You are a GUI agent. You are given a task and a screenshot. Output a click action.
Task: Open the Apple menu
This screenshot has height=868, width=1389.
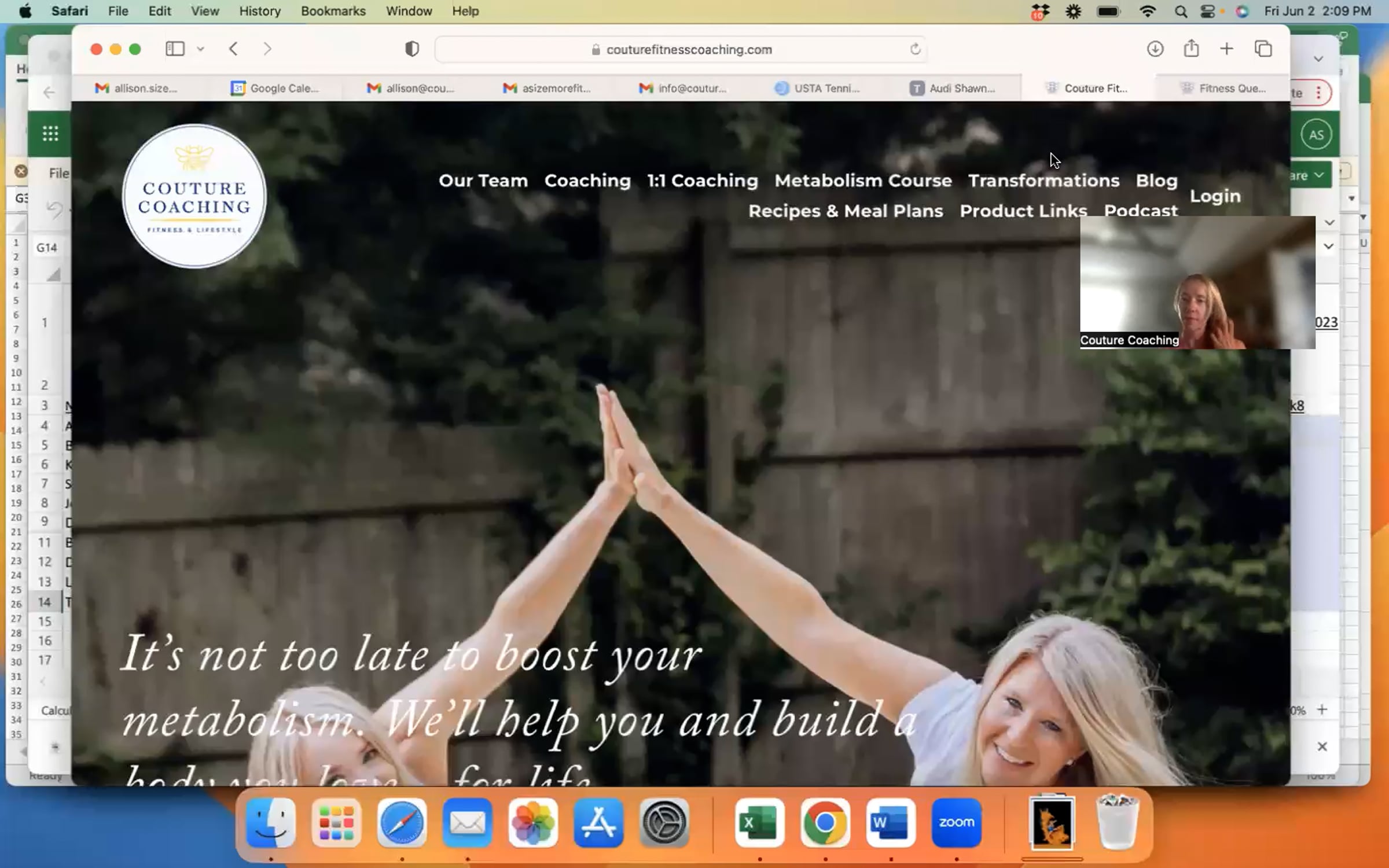25,12
